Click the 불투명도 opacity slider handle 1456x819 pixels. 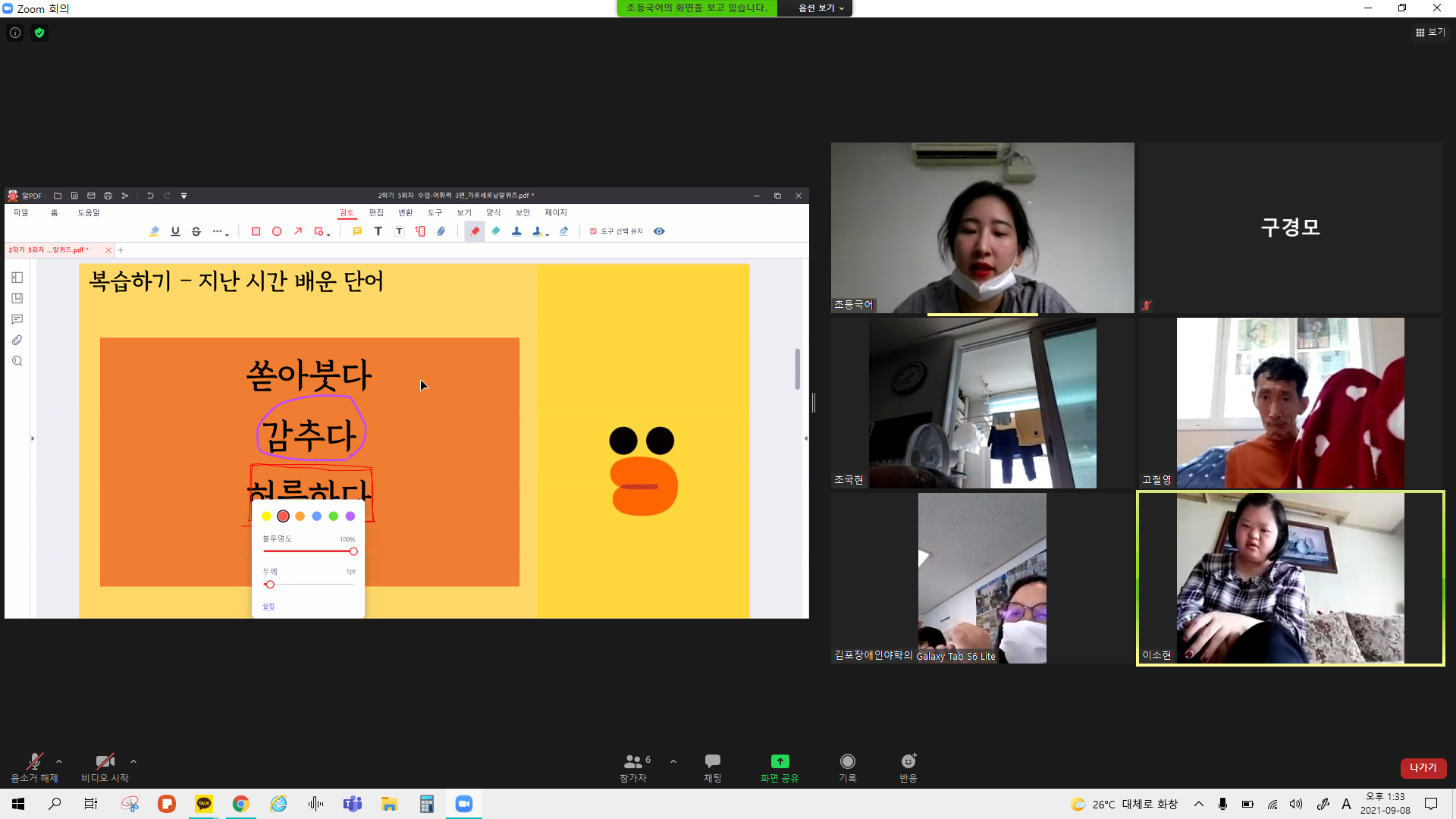(x=353, y=551)
